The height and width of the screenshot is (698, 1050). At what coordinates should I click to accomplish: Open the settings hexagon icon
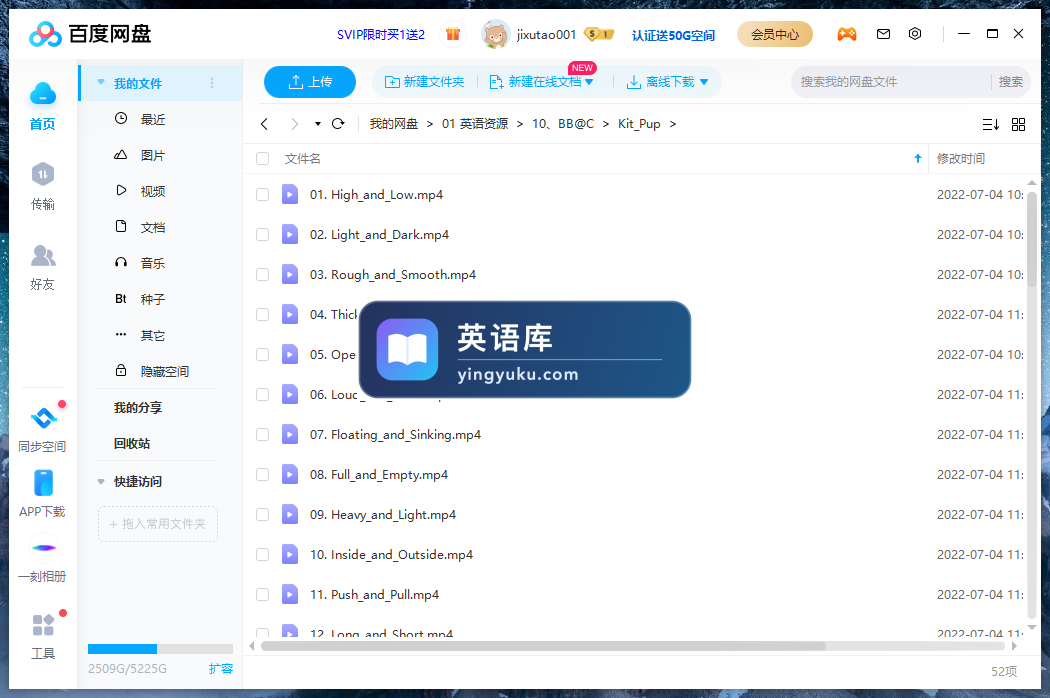(x=915, y=33)
